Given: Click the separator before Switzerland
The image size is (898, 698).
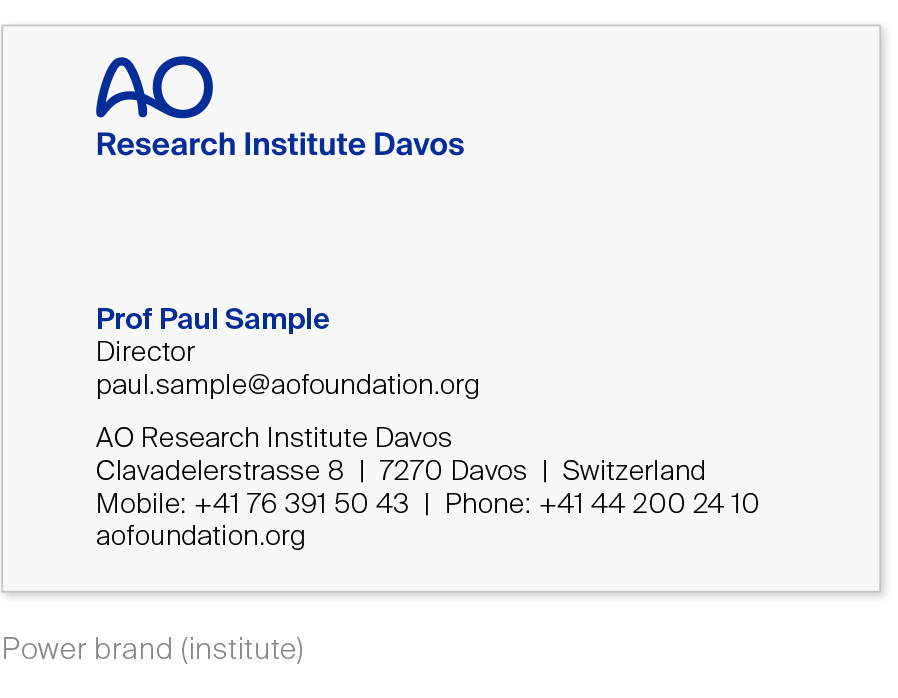Looking at the screenshot, I should pyautogui.click(x=545, y=471).
